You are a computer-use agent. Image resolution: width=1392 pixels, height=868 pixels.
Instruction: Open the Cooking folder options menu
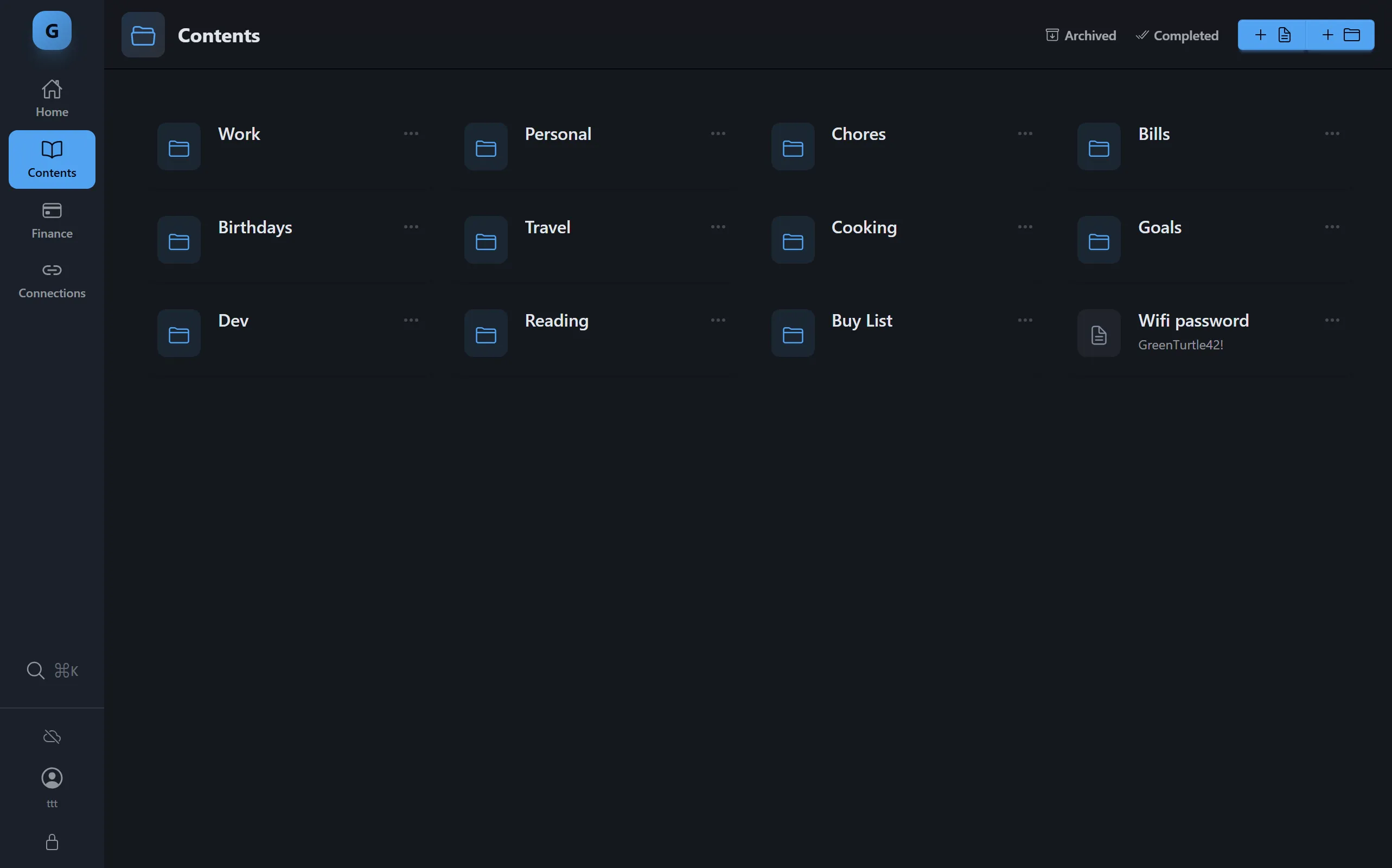point(1025,227)
